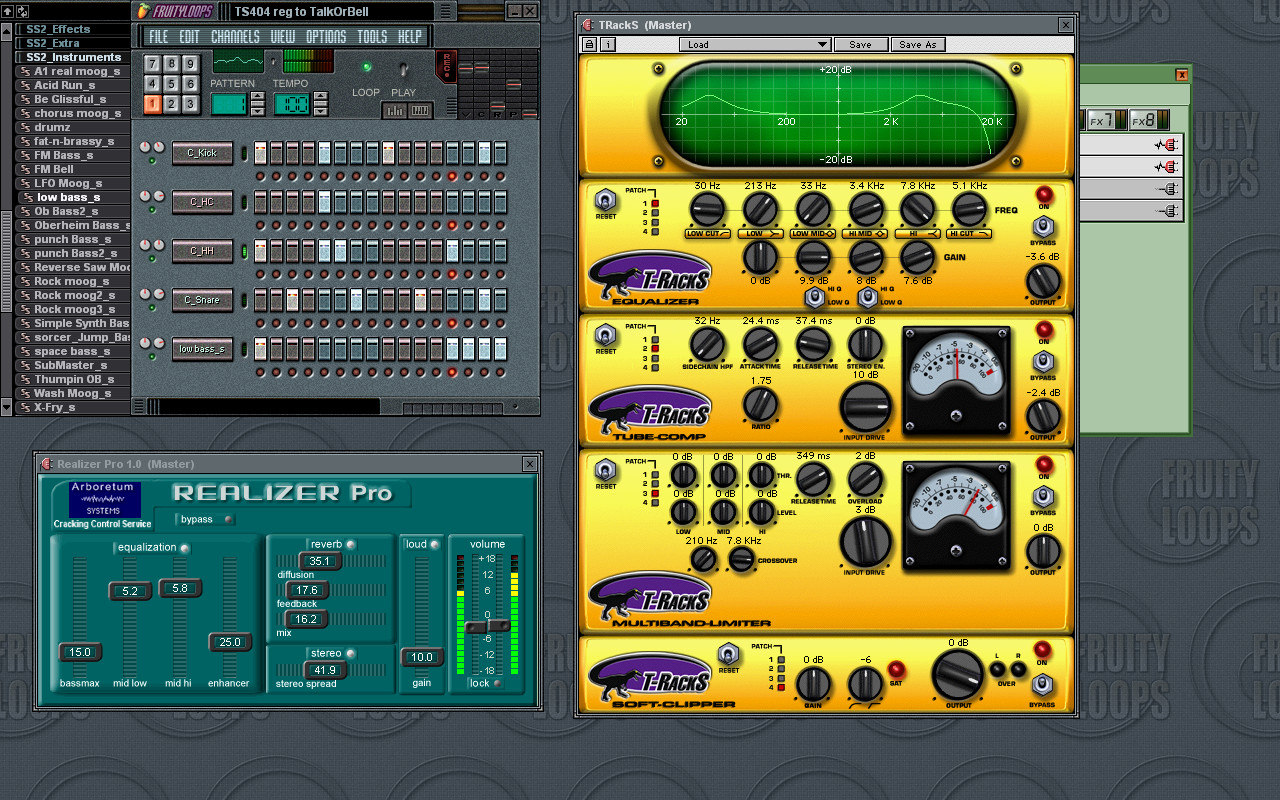Click the LOW MID band button in Equalizer
Screen dimensions: 1280x800
coord(813,233)
